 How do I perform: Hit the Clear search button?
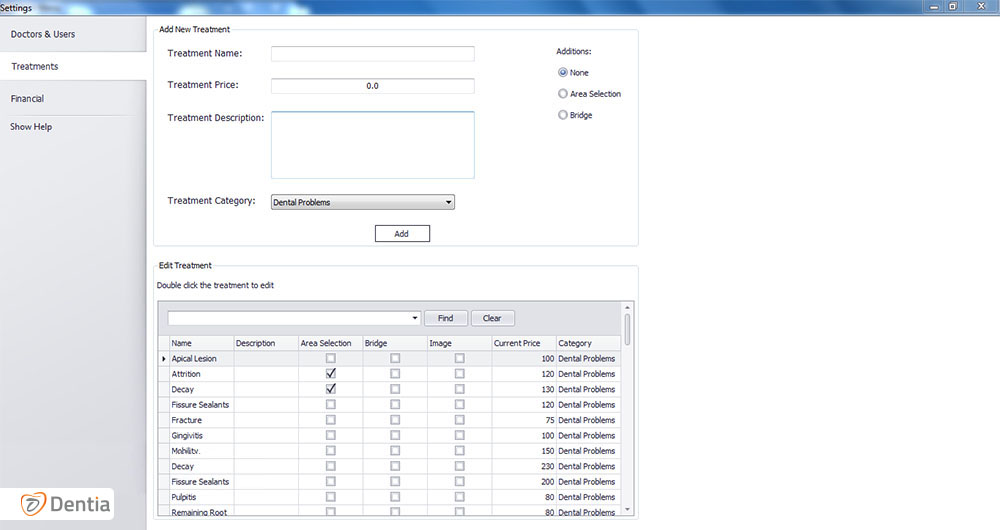tap(492, 318)
